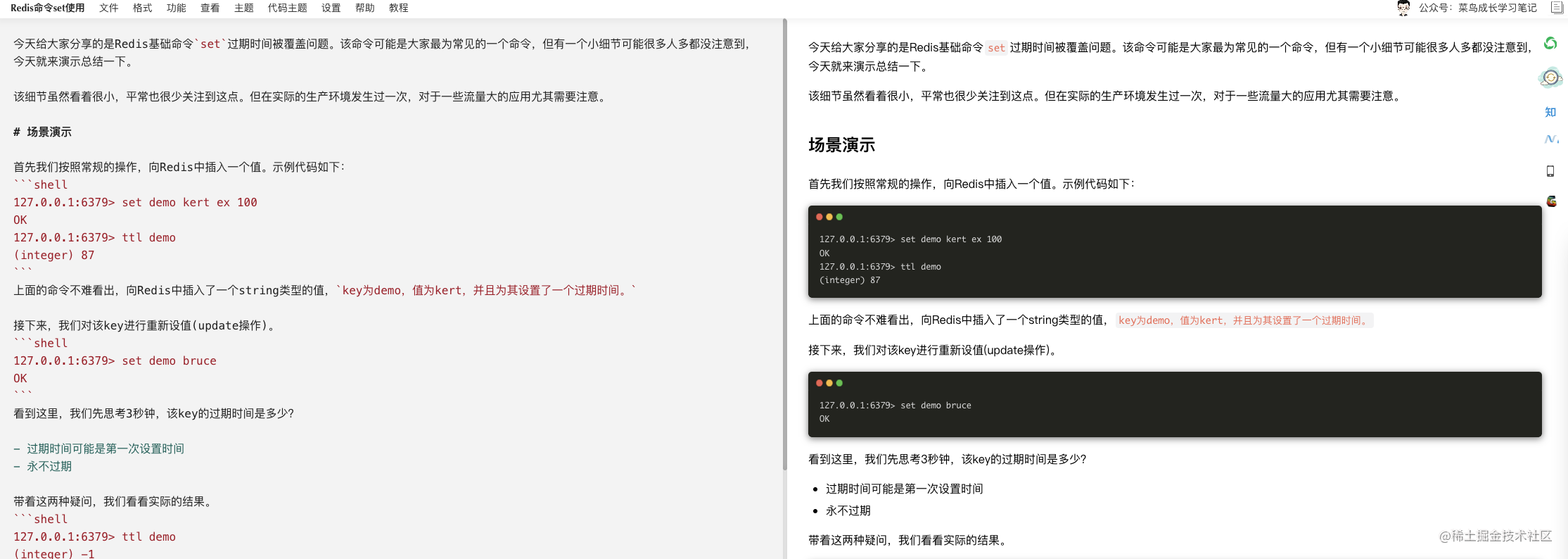The image size is (1568, 559).
Task: Open the 教程 menu
Action: tap(399, 8)
